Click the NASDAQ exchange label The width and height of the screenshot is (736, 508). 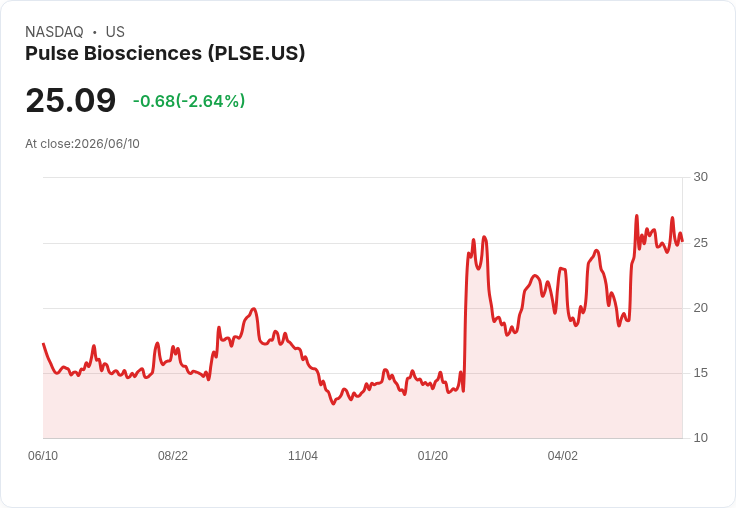(x=54, y=32)
